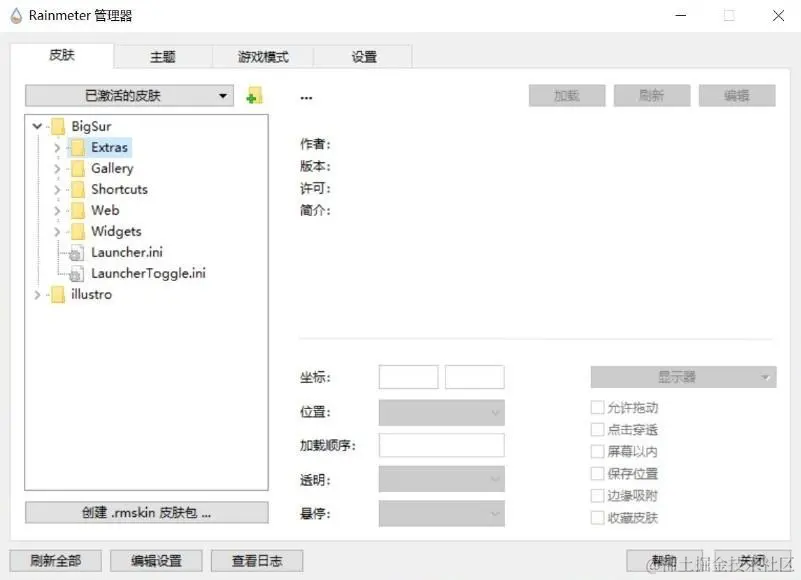Select the Extras tree item
Viewport: 801px width, 580px height.
[x=109, y=148]
